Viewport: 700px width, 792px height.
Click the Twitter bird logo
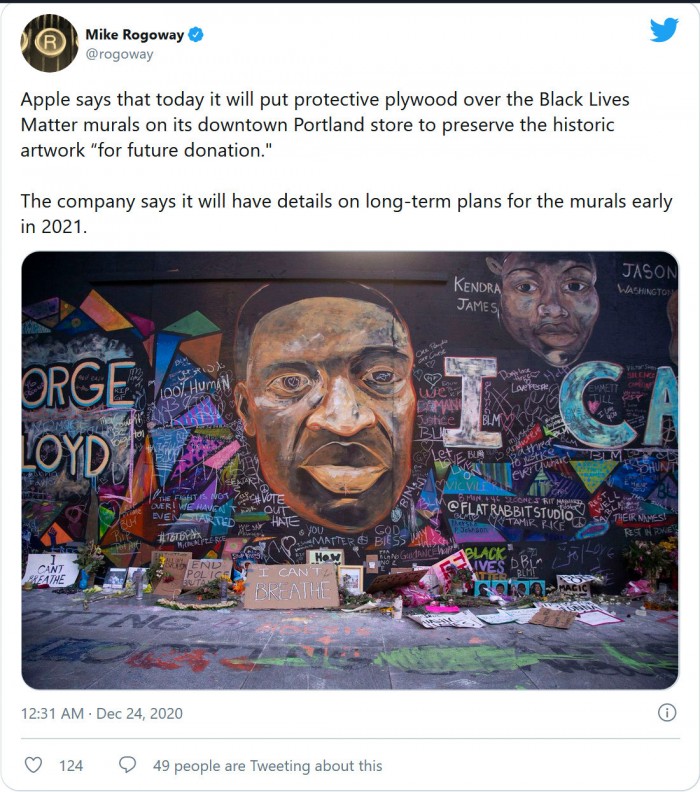664,30
